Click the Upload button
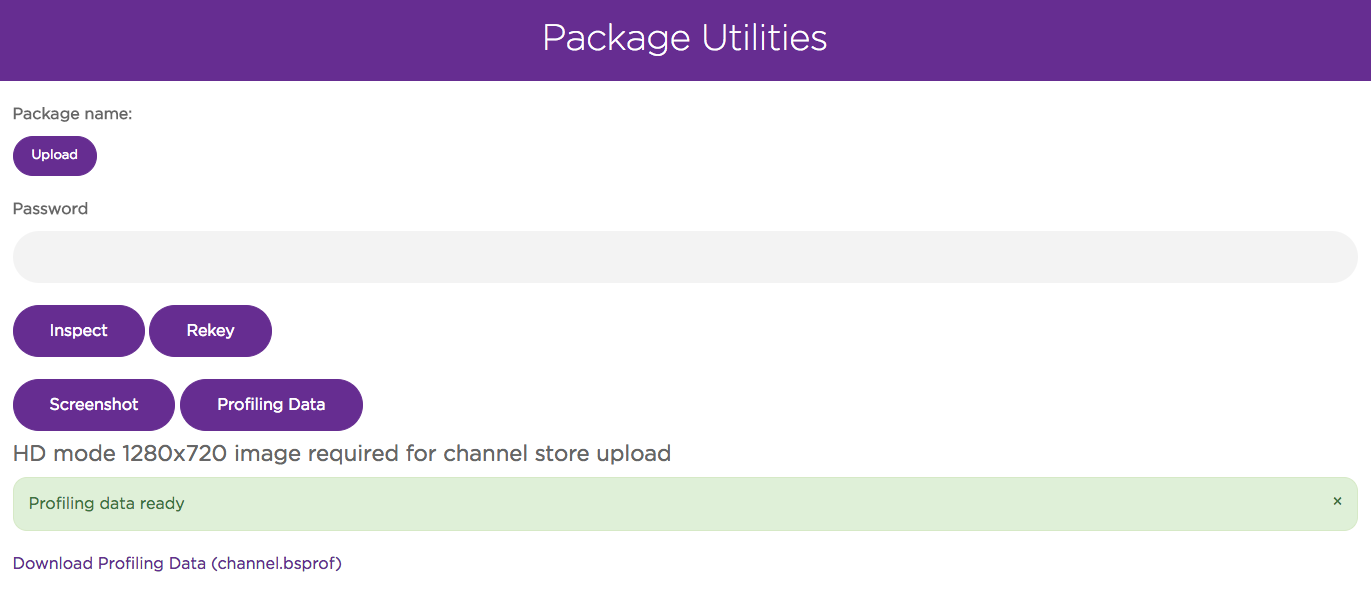This screenshot has width=1371, height=598. point(55,156)
